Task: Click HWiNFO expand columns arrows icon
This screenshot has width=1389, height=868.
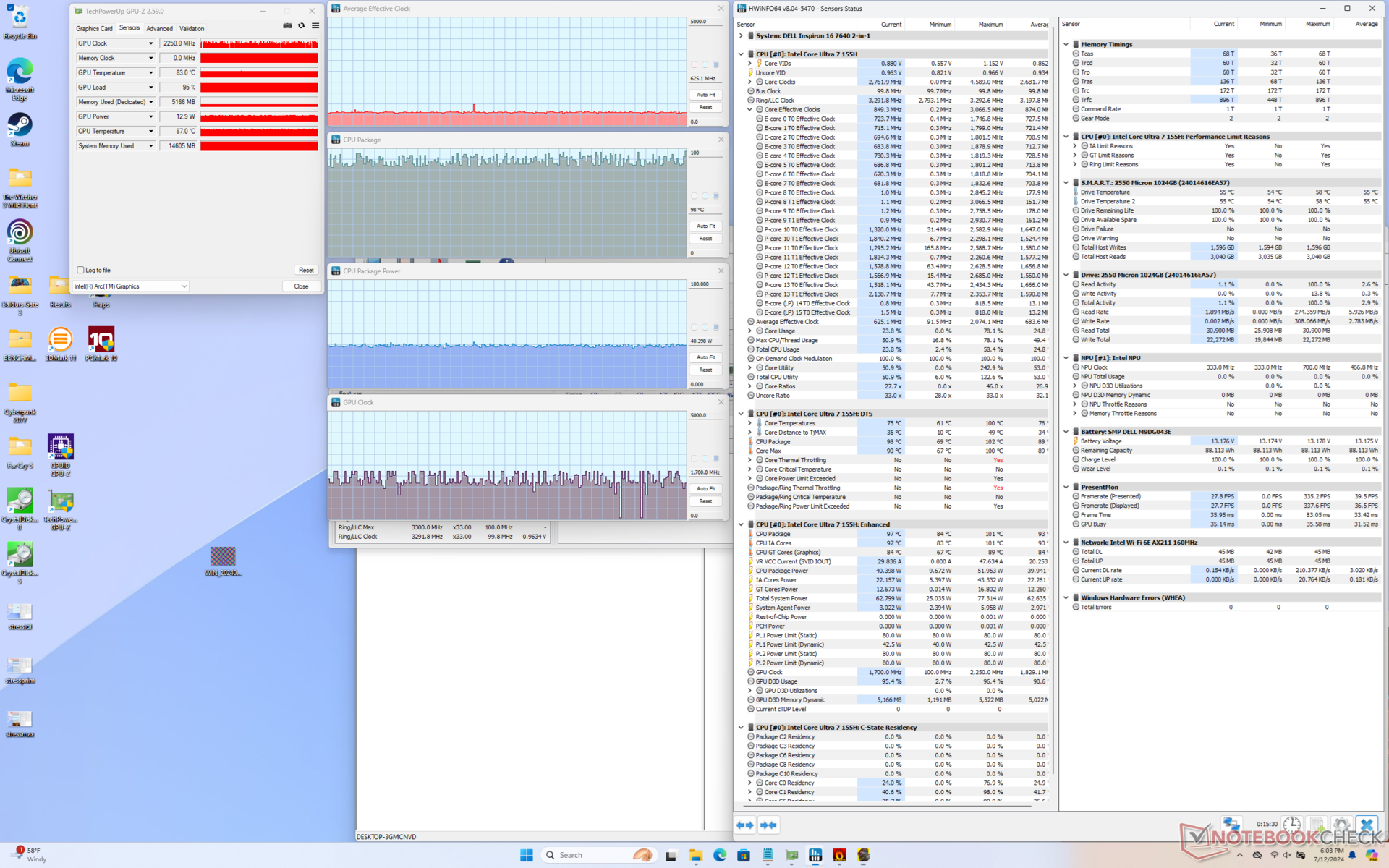Action: (745, 825)
